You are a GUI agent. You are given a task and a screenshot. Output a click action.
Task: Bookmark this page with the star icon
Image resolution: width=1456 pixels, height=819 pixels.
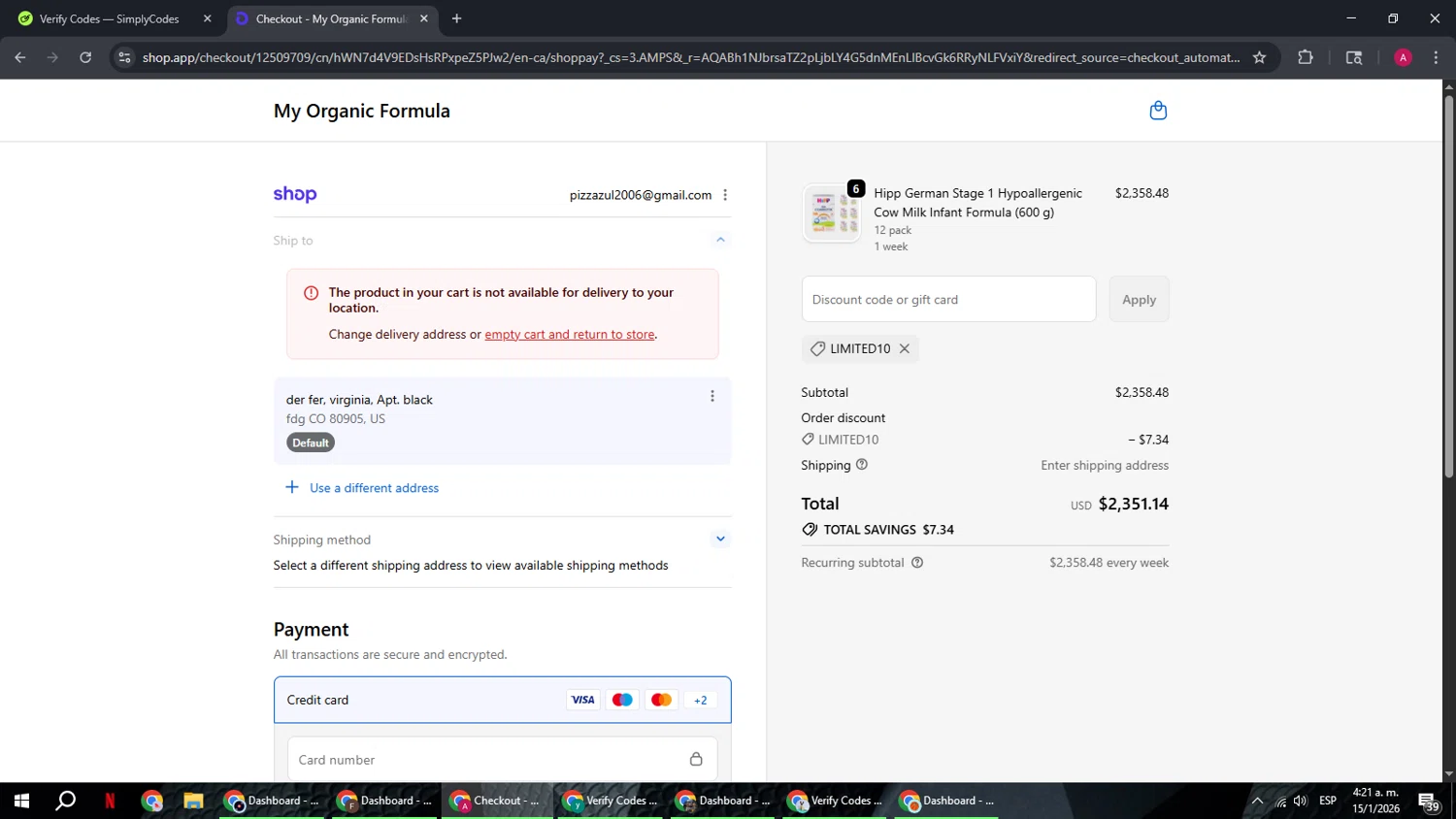pos(1259,57)
